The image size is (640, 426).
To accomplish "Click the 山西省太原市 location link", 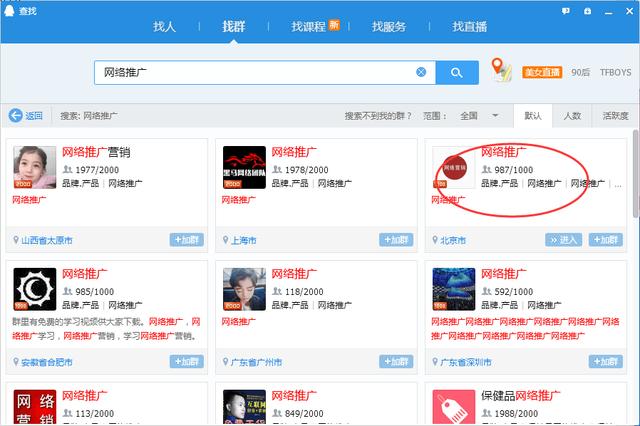I will point(47,240).
